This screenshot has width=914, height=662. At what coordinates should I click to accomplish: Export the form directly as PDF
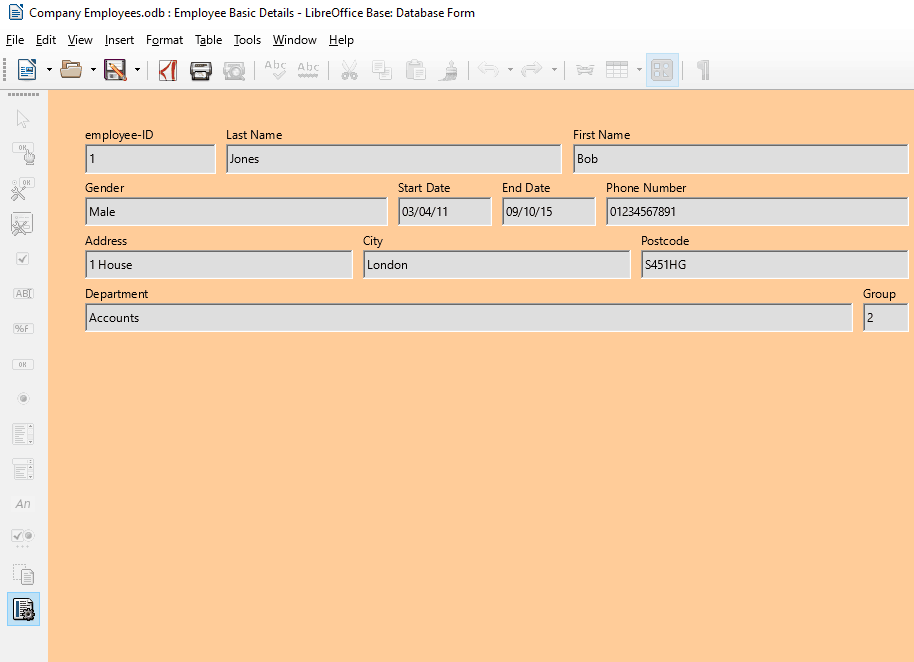click(x=167, y=70)
